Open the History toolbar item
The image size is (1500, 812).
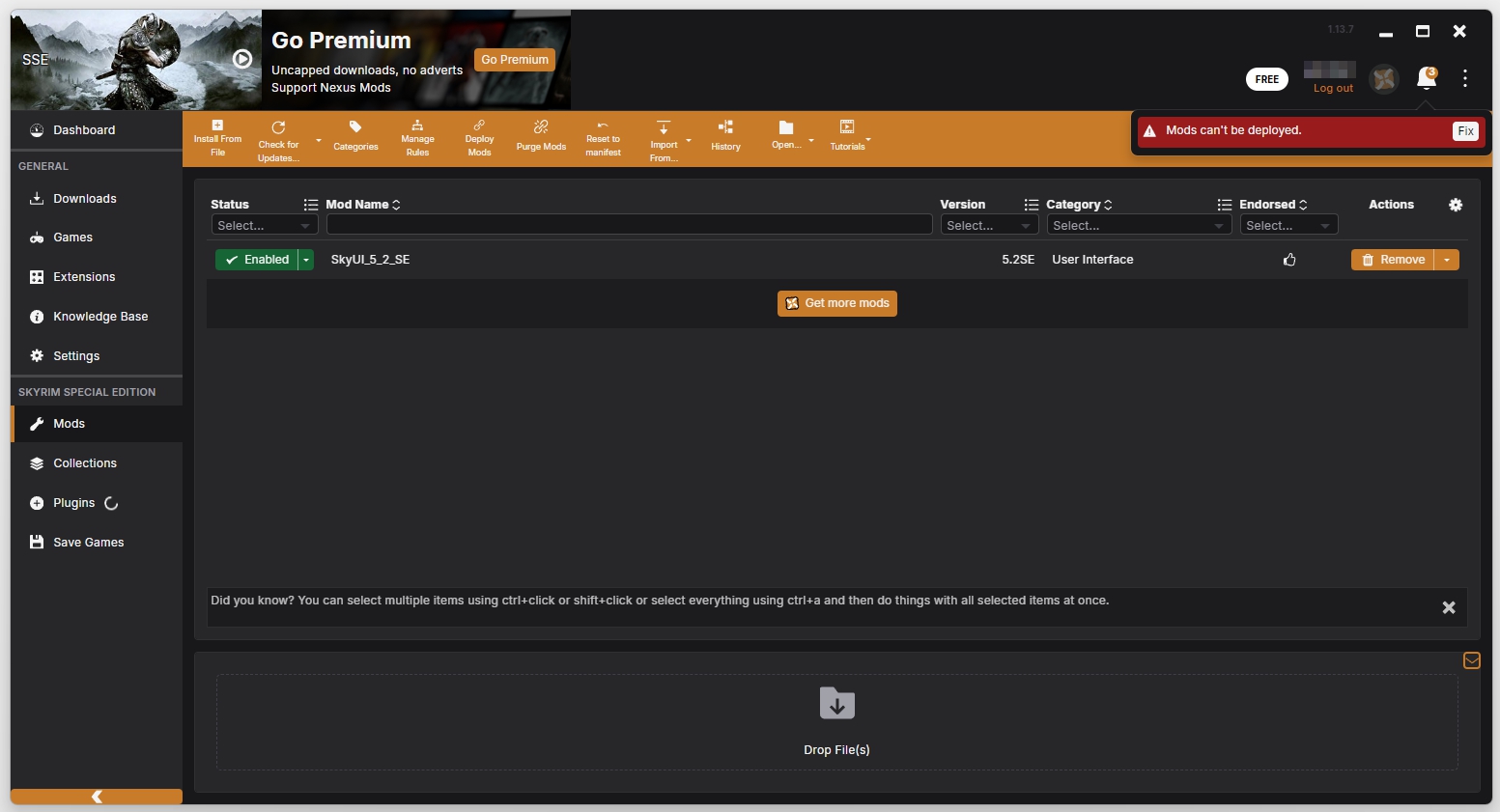[x=725, y=127]
